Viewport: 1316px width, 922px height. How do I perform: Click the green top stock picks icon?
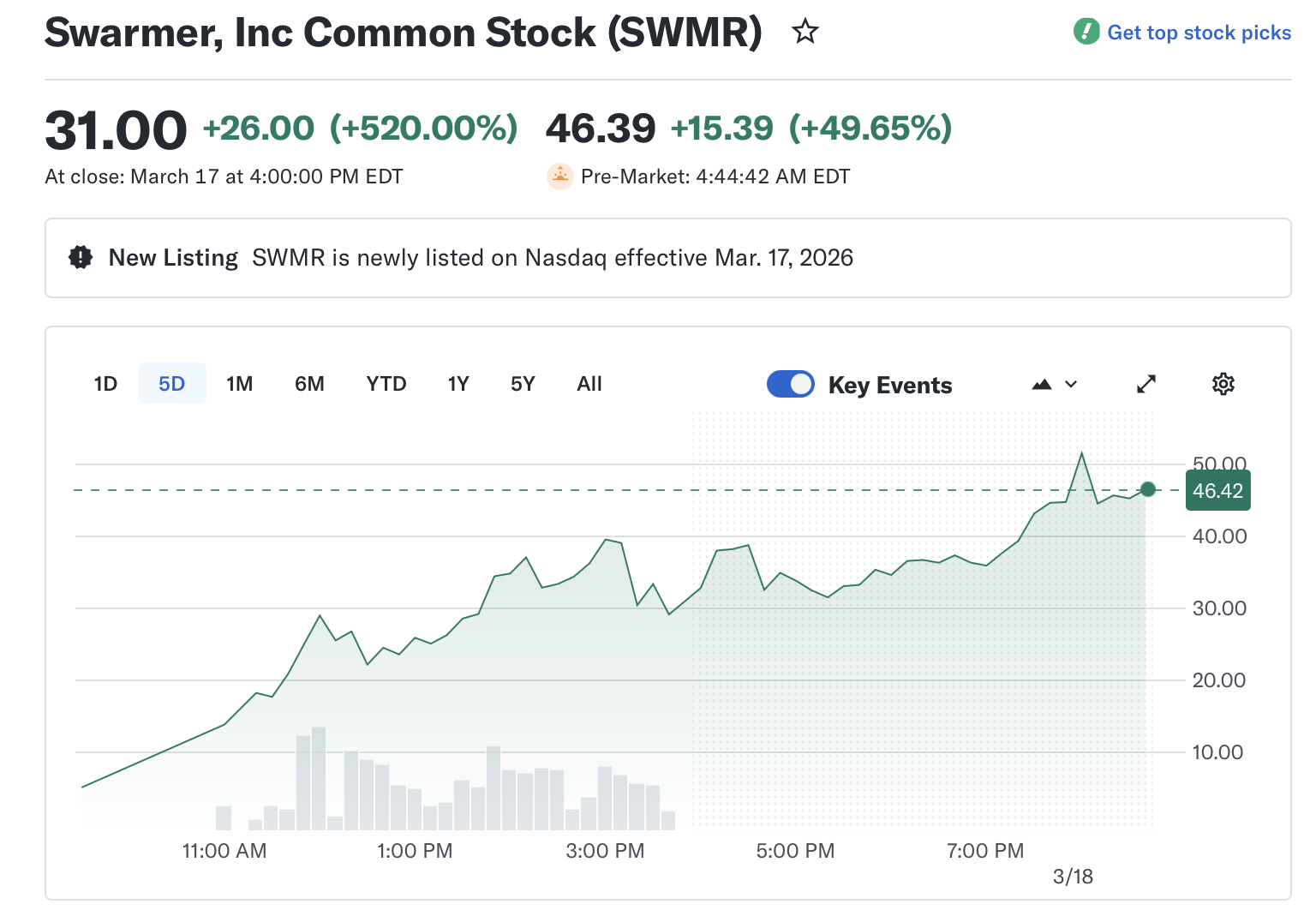[1086, 32]
